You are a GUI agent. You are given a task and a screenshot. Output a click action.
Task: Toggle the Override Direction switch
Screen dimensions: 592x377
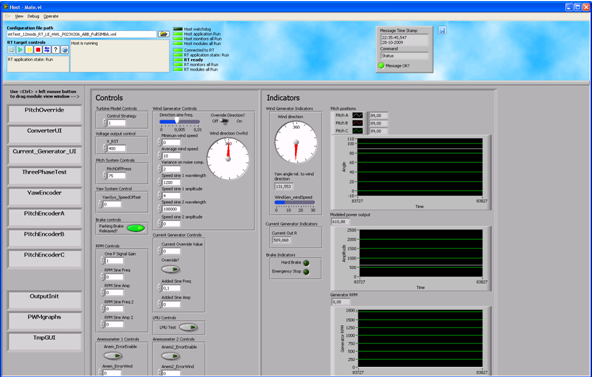[225, 121]
